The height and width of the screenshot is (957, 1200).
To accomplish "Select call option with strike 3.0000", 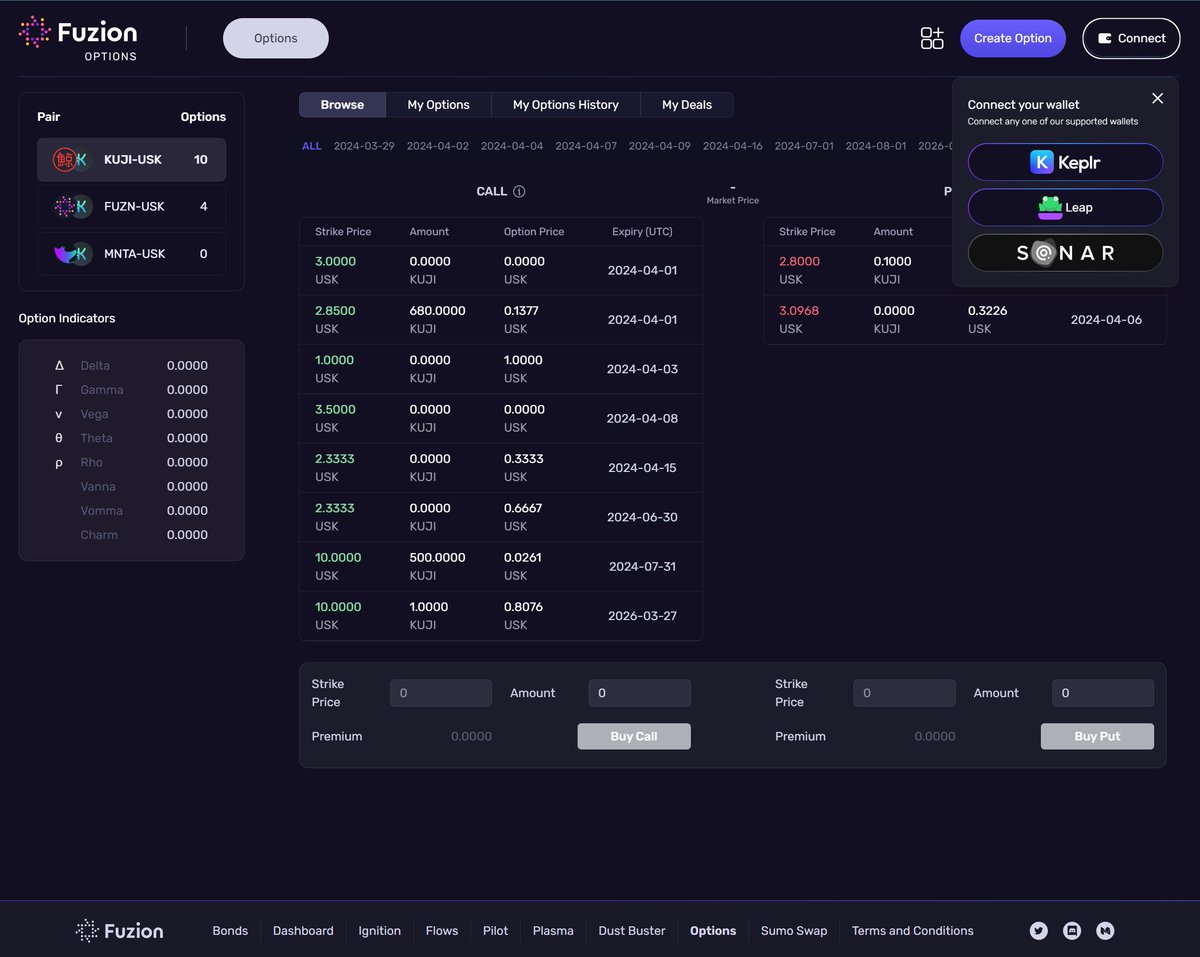I will tap(501, 270).
